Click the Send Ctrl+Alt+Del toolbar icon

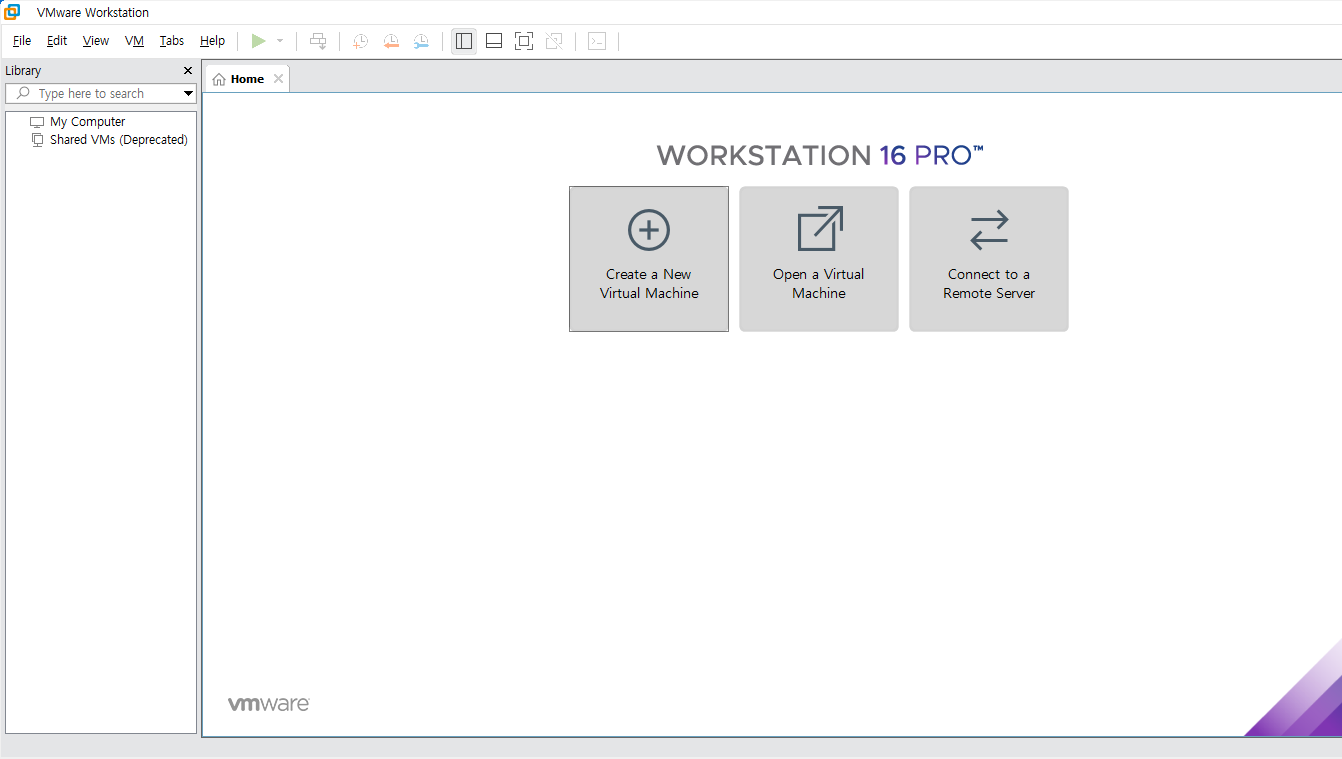click(318, 41)
